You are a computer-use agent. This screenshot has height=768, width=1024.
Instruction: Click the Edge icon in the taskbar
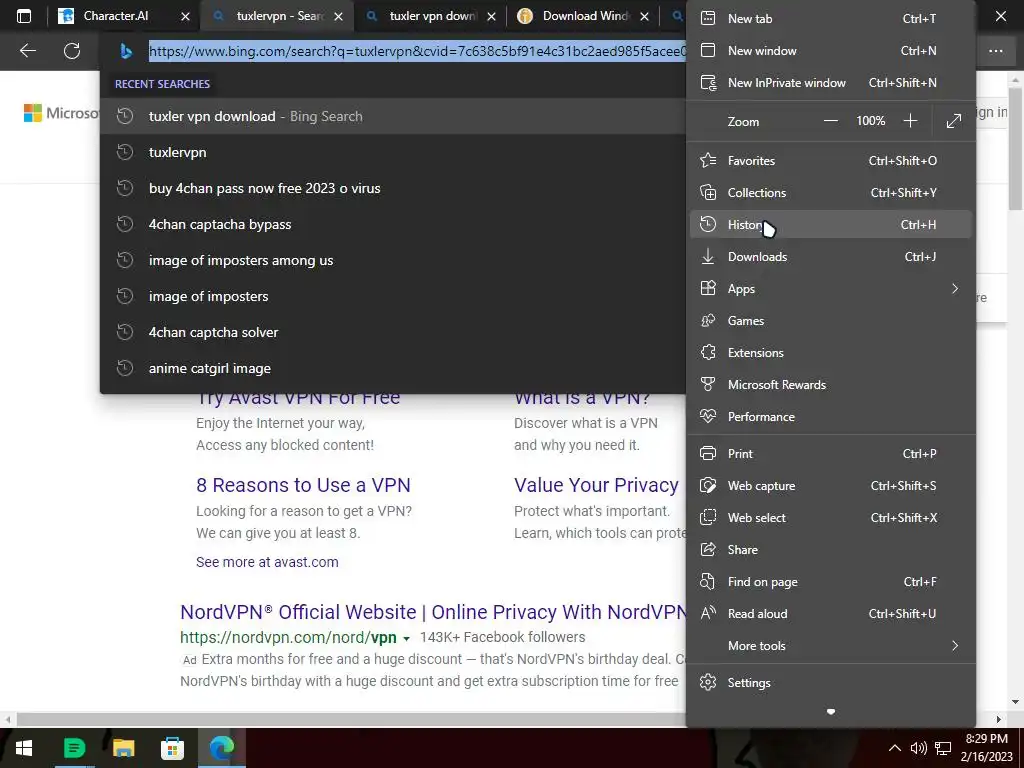222,748
